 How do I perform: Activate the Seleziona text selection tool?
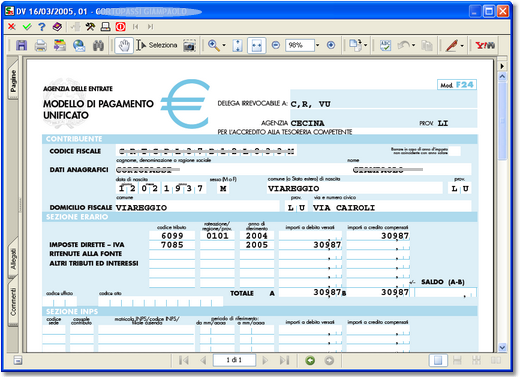point(157,45)
